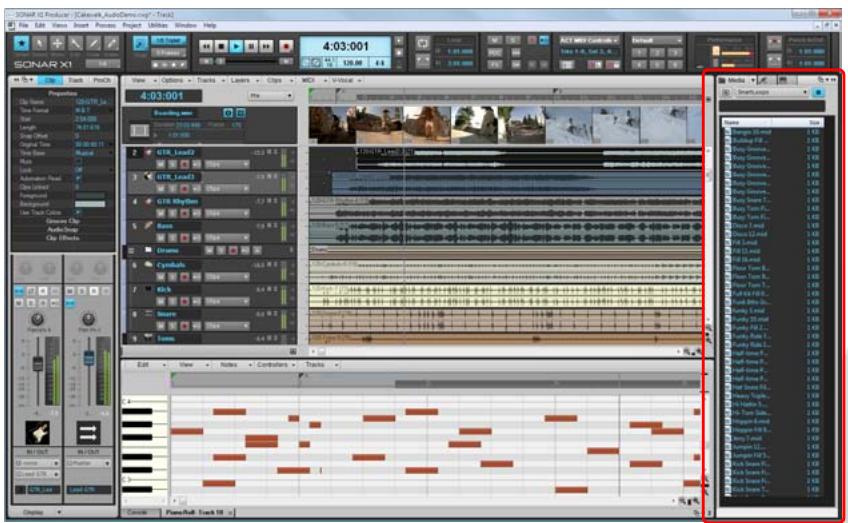Select the Smart tool in the toolbar
The image size is (848, 523).
(x=22, y=43)
